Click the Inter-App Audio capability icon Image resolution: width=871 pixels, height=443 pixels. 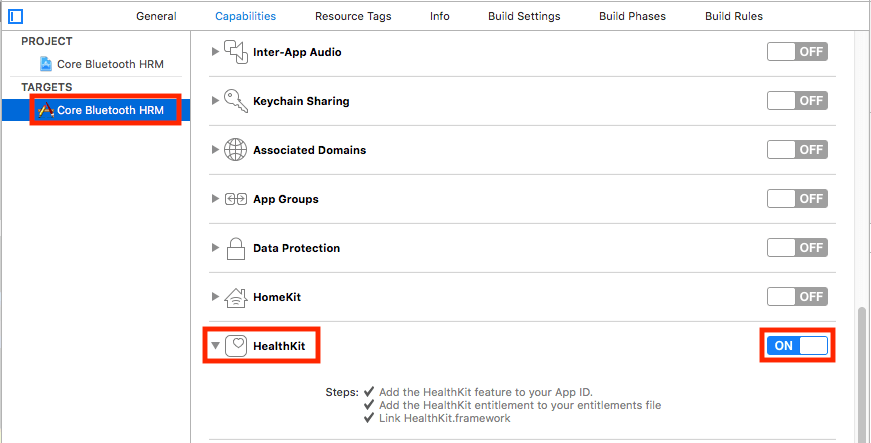pos(235,52)
